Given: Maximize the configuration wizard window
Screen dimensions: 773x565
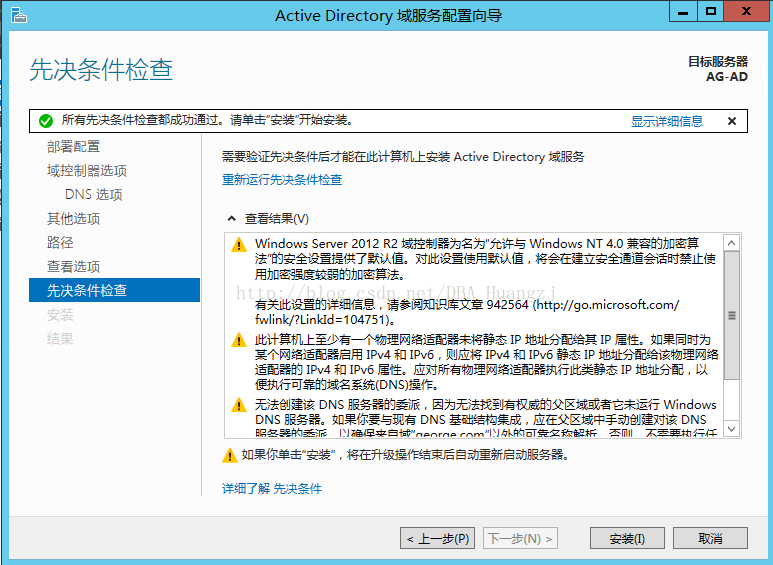Looking at the screenshot, I should [710, 12].
